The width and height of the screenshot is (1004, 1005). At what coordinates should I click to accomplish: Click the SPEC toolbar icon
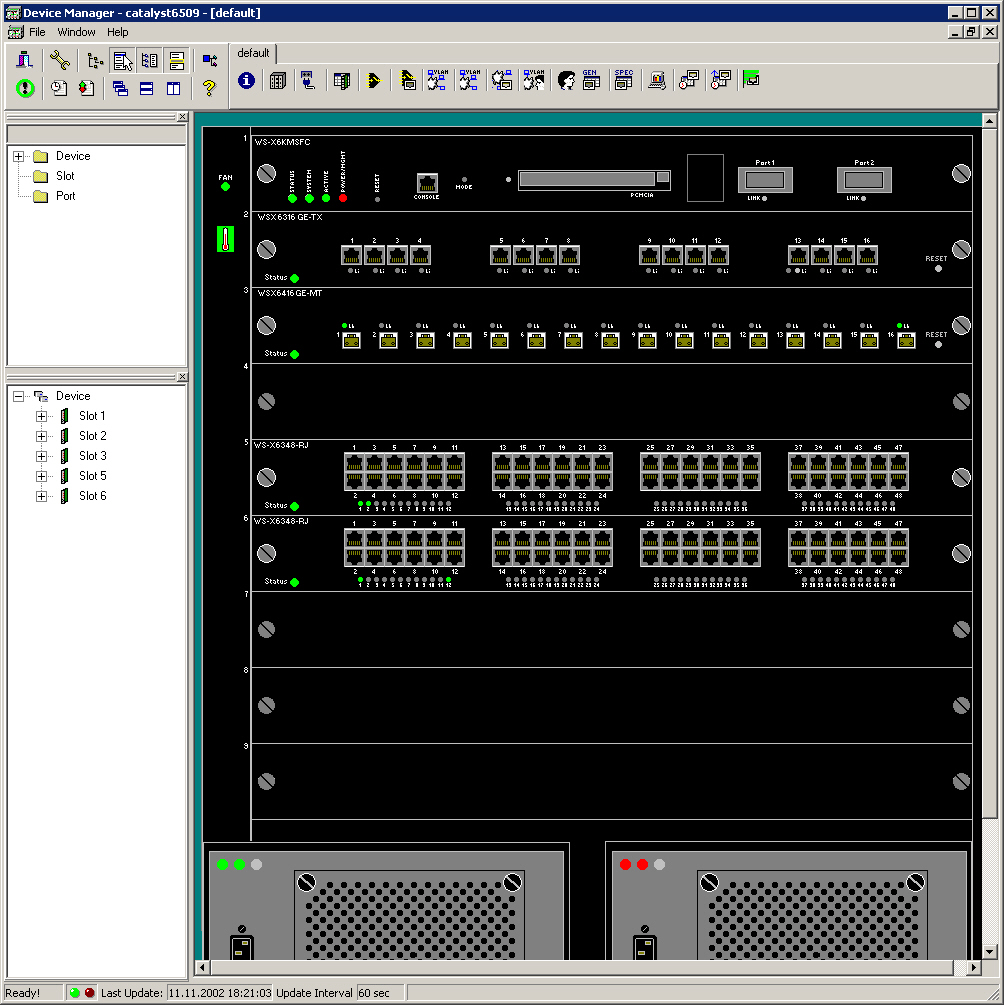point(623,81)
